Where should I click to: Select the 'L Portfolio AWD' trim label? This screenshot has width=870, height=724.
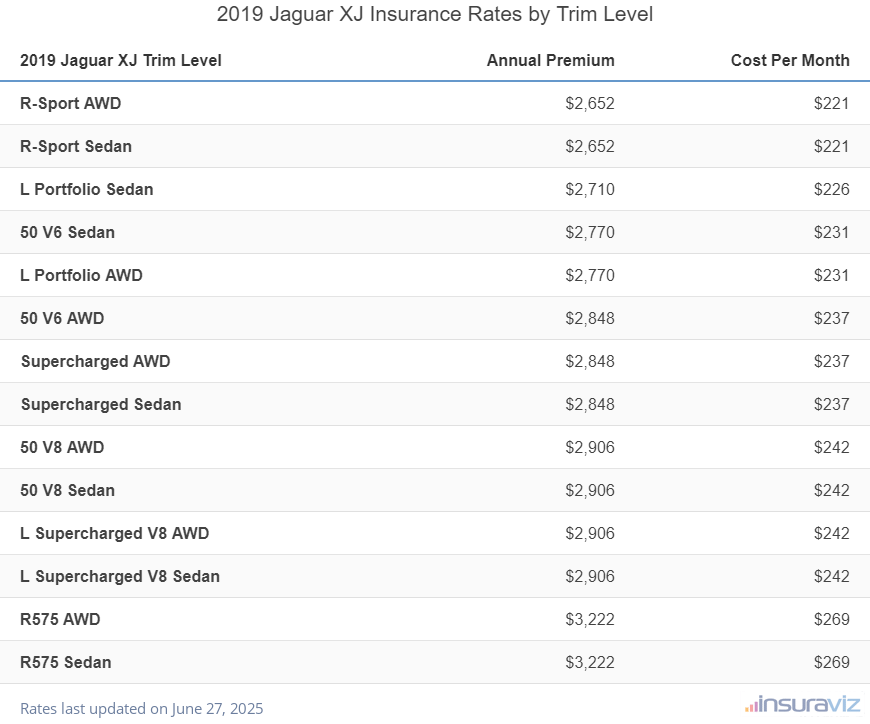81,276
